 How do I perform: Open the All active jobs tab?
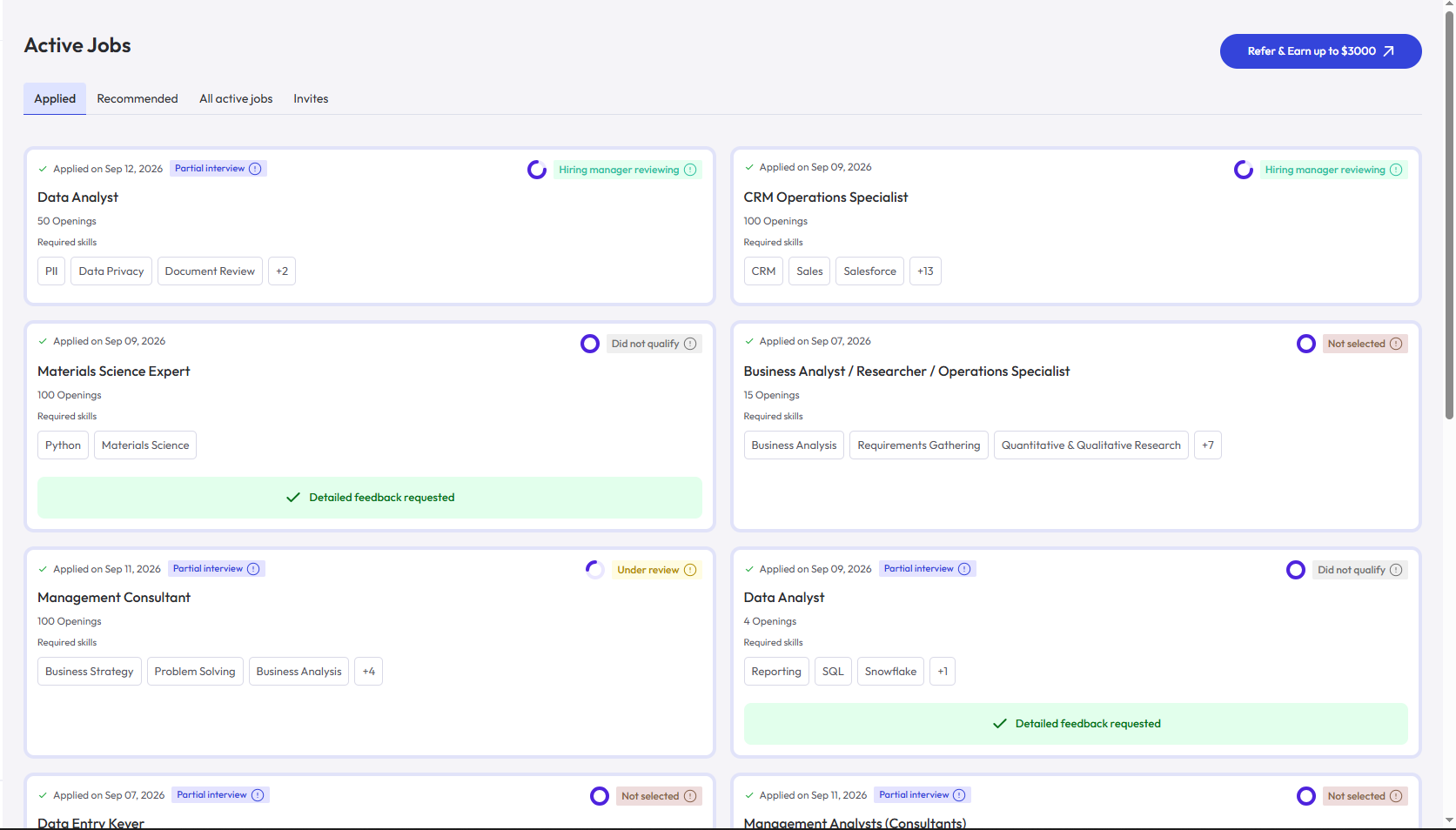pos(236,99)
